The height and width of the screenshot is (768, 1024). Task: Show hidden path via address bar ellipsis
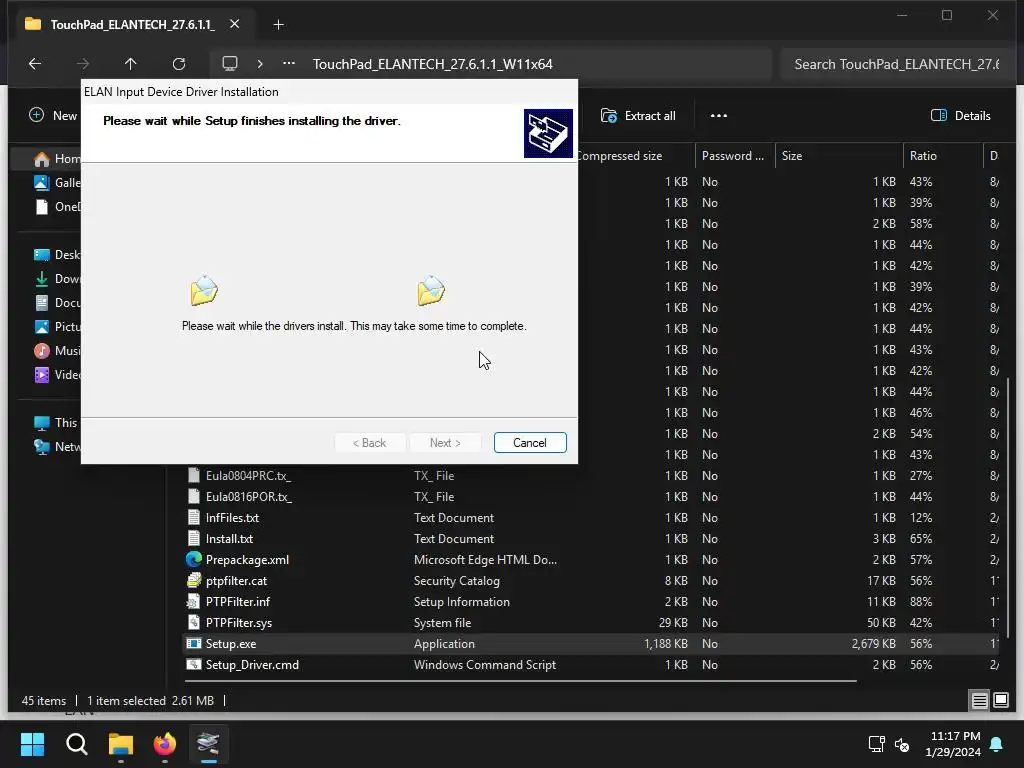click(x=289, y=63)
